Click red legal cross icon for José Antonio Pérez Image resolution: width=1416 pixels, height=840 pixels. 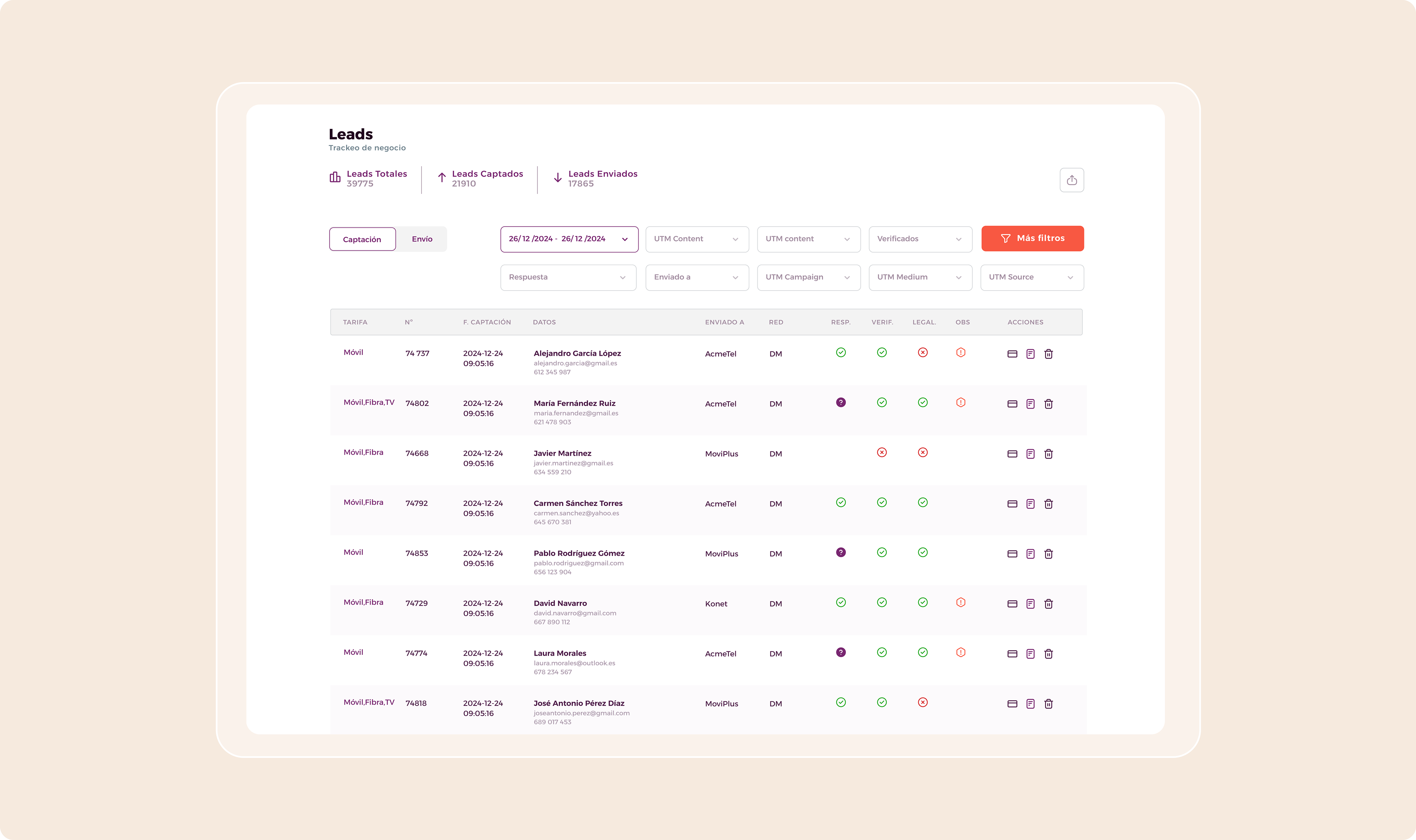pyautogui.click(x=923, y=702)
